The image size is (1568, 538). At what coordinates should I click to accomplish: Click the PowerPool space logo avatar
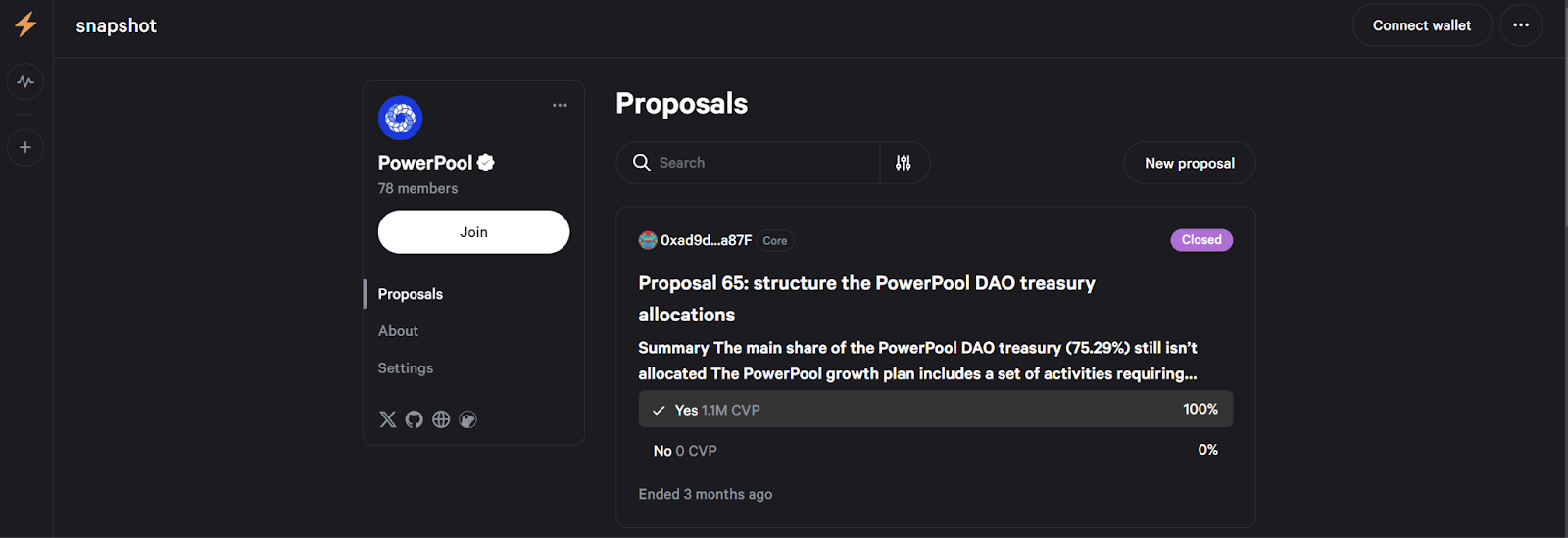(401, 118)
